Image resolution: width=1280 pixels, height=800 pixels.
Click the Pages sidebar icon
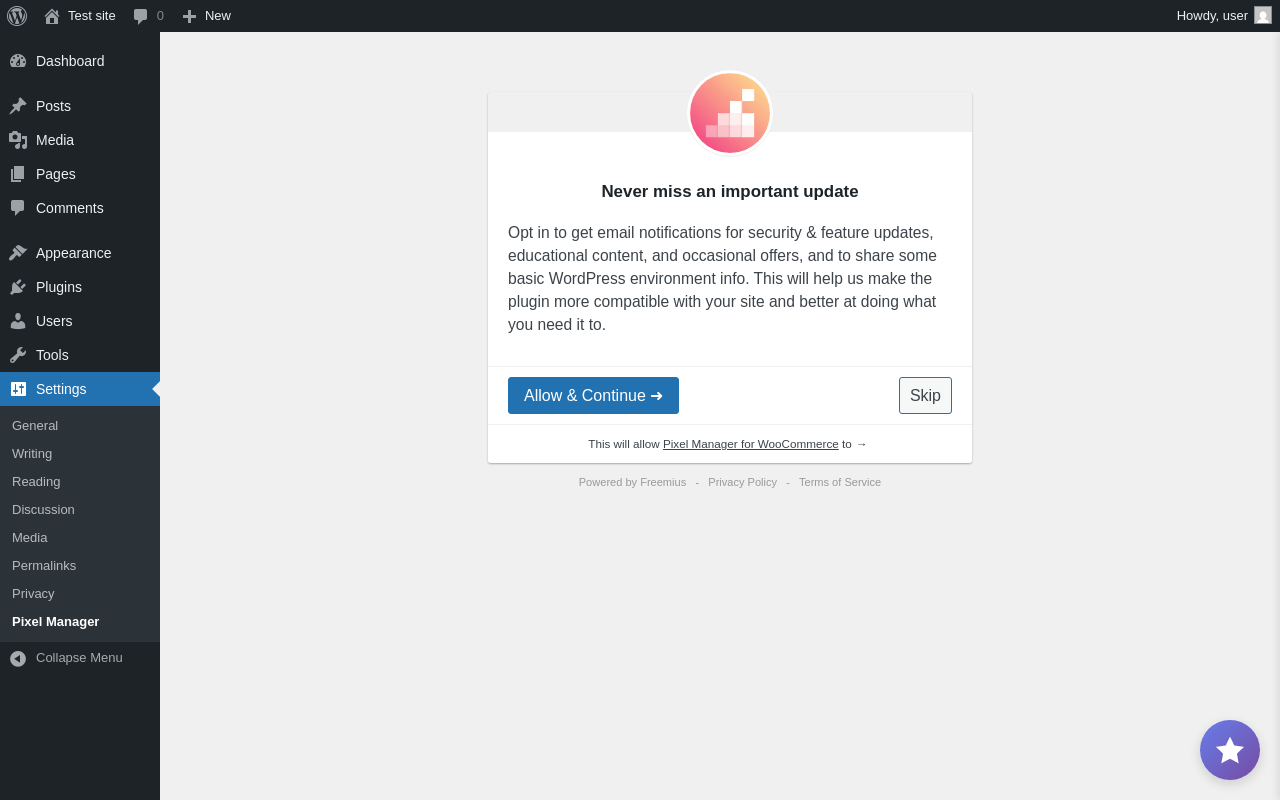(x=18, y=174)
